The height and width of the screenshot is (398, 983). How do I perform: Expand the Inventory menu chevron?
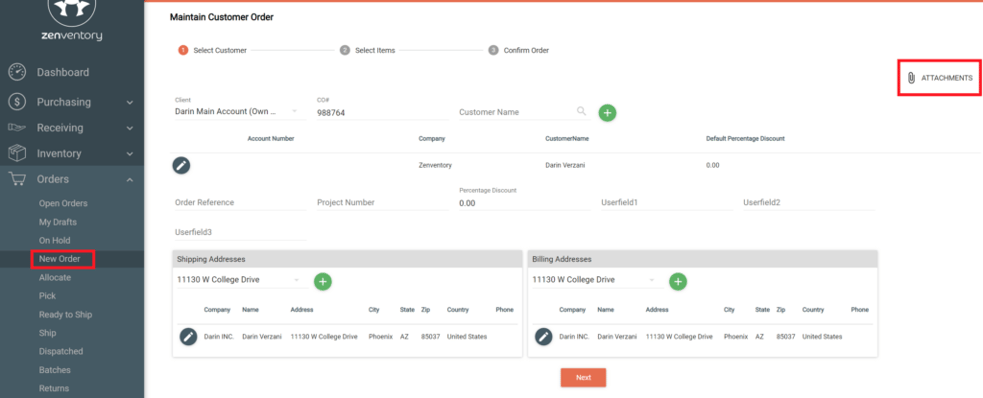[x=130, y=154]
